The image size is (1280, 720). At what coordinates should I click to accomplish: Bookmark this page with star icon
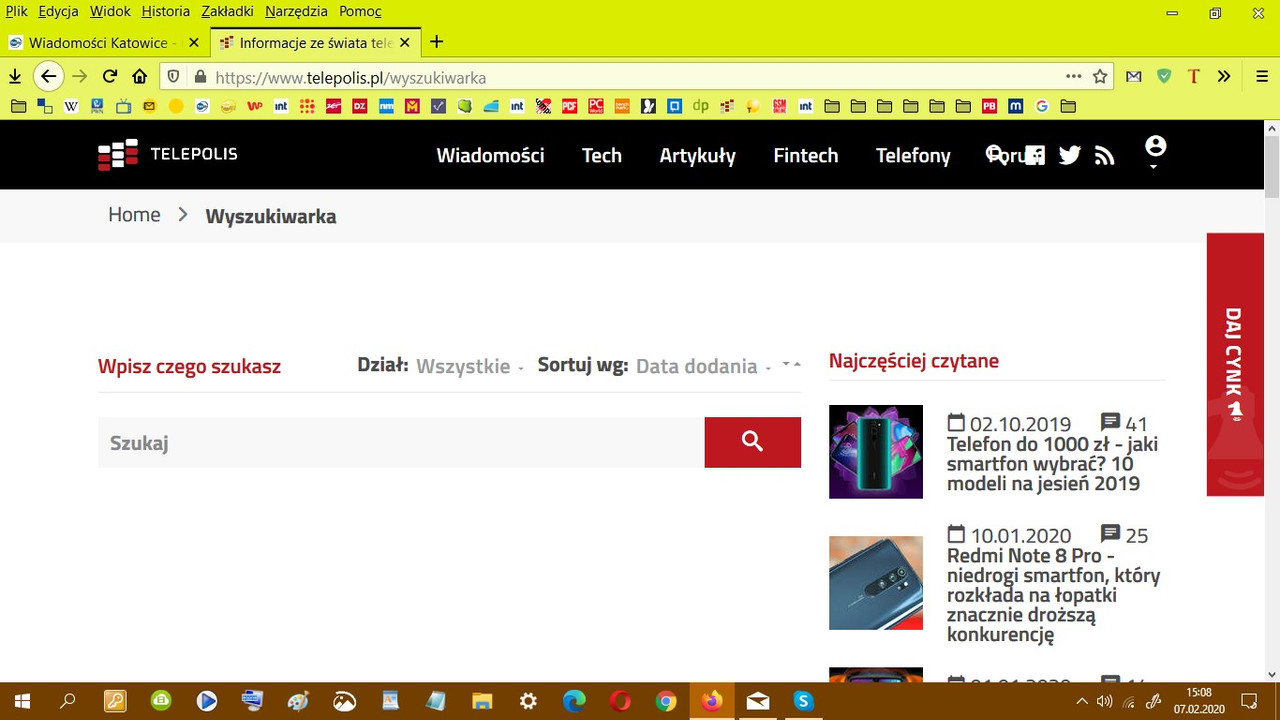[1100, 76]
